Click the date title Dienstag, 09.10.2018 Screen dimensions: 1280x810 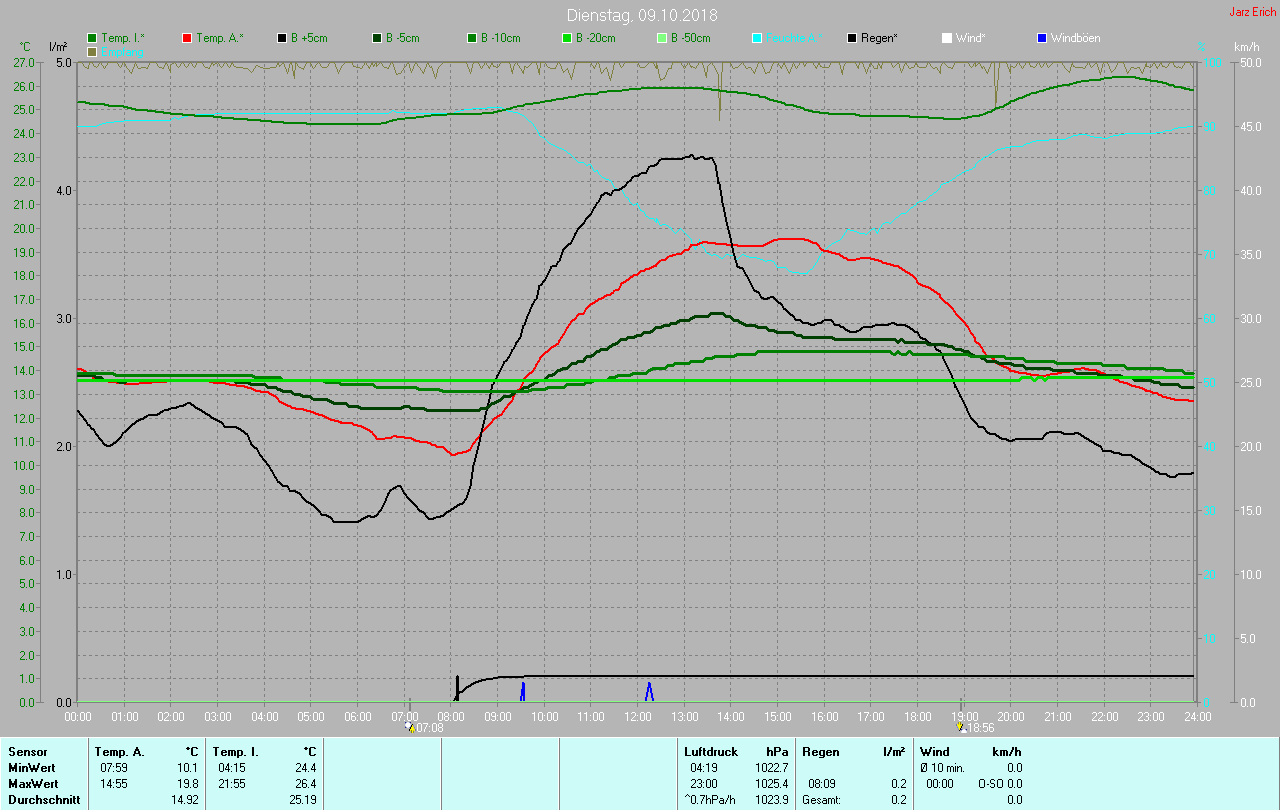(642, 15)
